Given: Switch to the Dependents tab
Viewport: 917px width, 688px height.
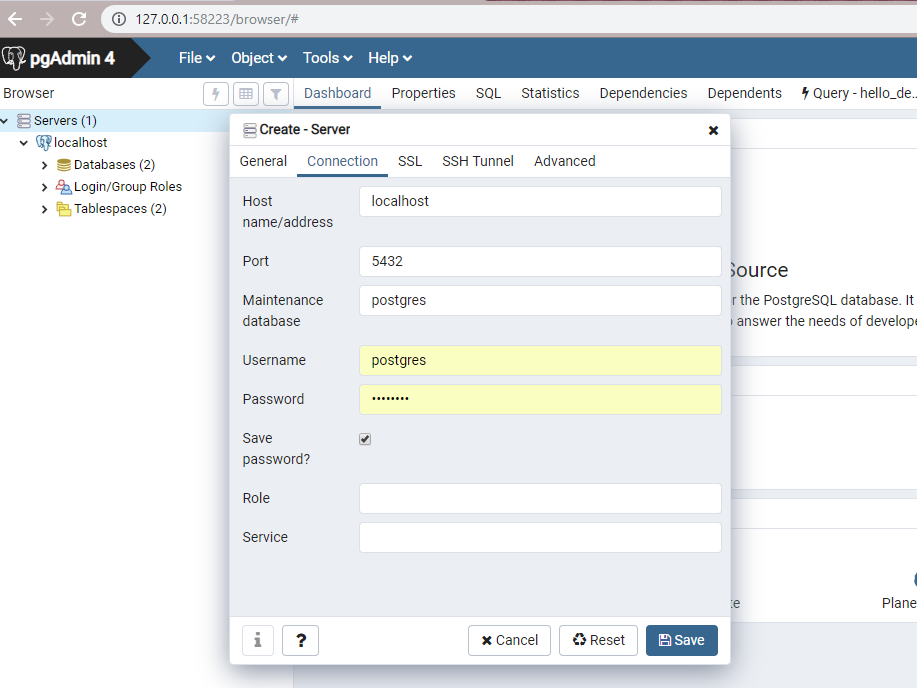Looking at the screenshot, I should (744, 93).
